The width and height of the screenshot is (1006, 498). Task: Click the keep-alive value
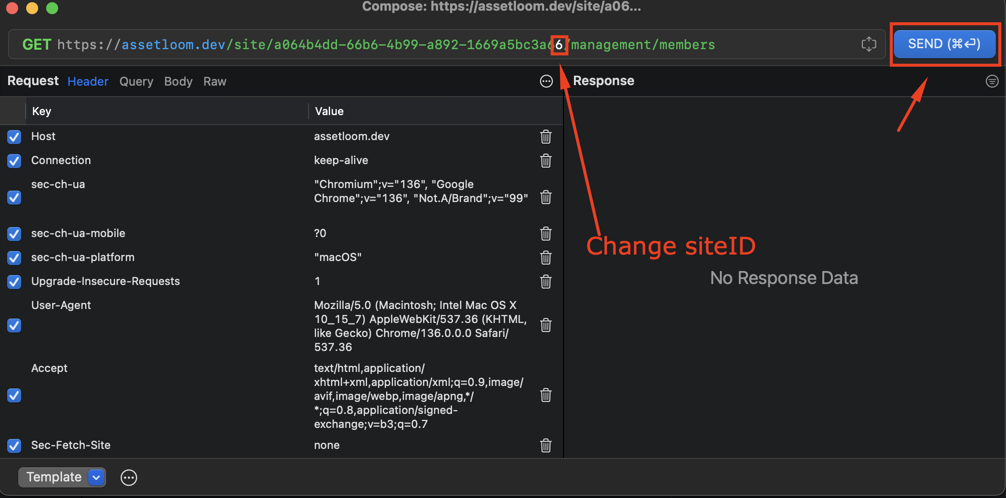(341, 160)
